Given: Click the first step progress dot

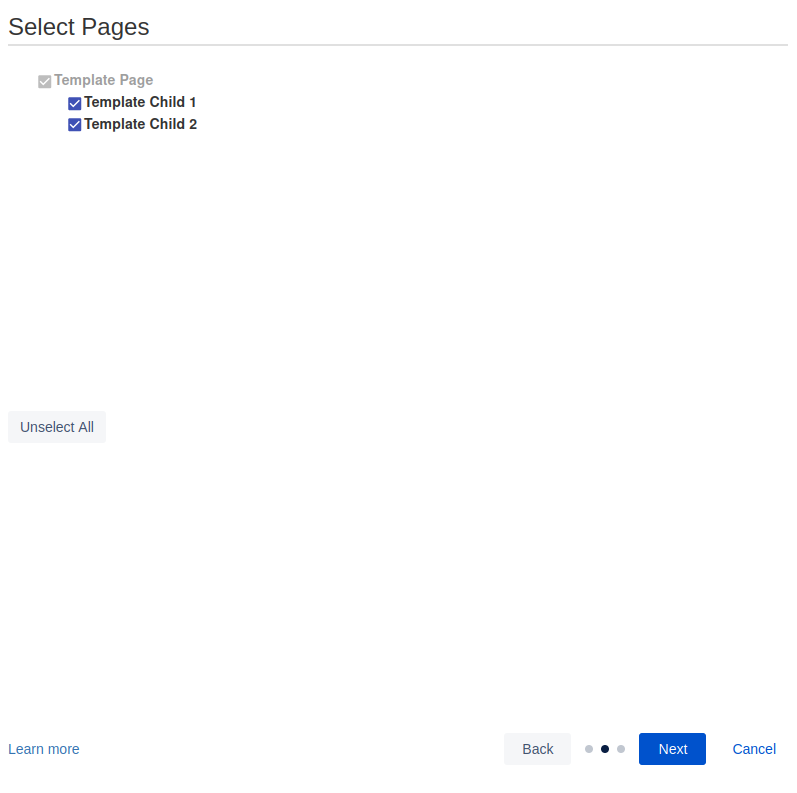Looking at the screenshot, I should coord(589,749).
